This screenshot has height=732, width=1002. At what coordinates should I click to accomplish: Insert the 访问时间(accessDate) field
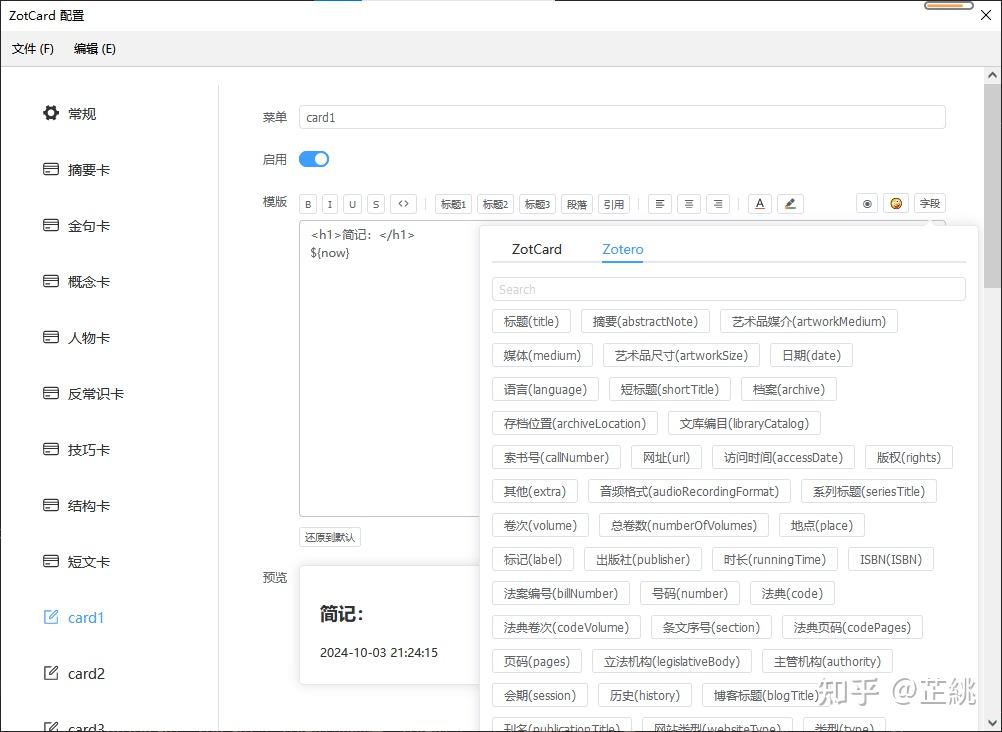click(x=783, y=458)
